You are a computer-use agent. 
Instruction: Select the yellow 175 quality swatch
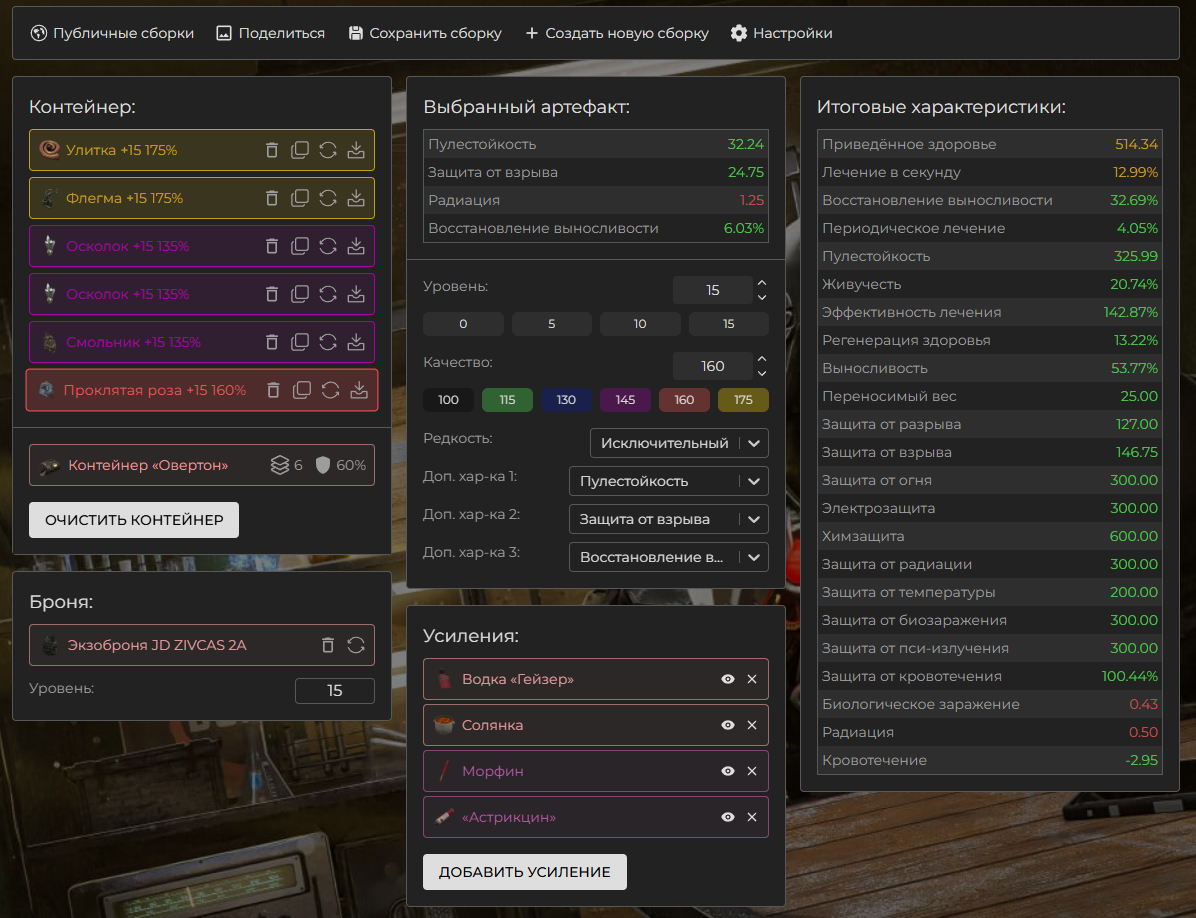point(743,400)
